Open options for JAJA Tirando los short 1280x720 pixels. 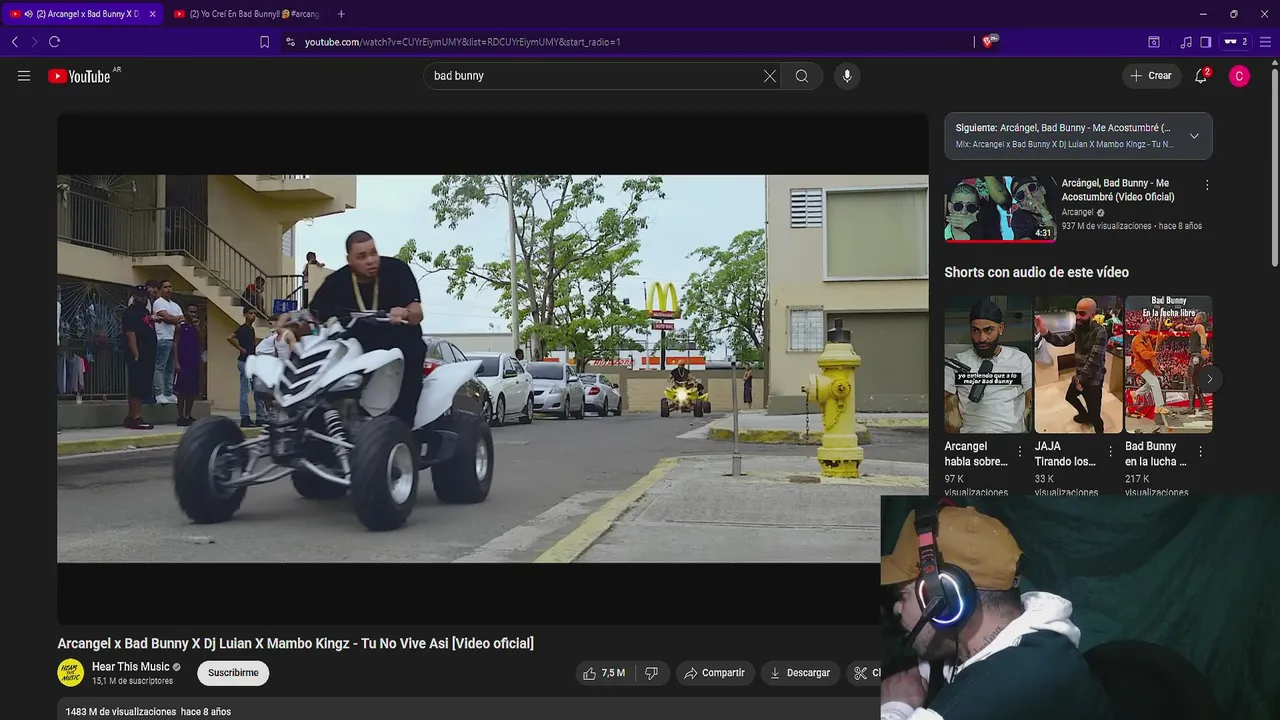pos(1110,452)
